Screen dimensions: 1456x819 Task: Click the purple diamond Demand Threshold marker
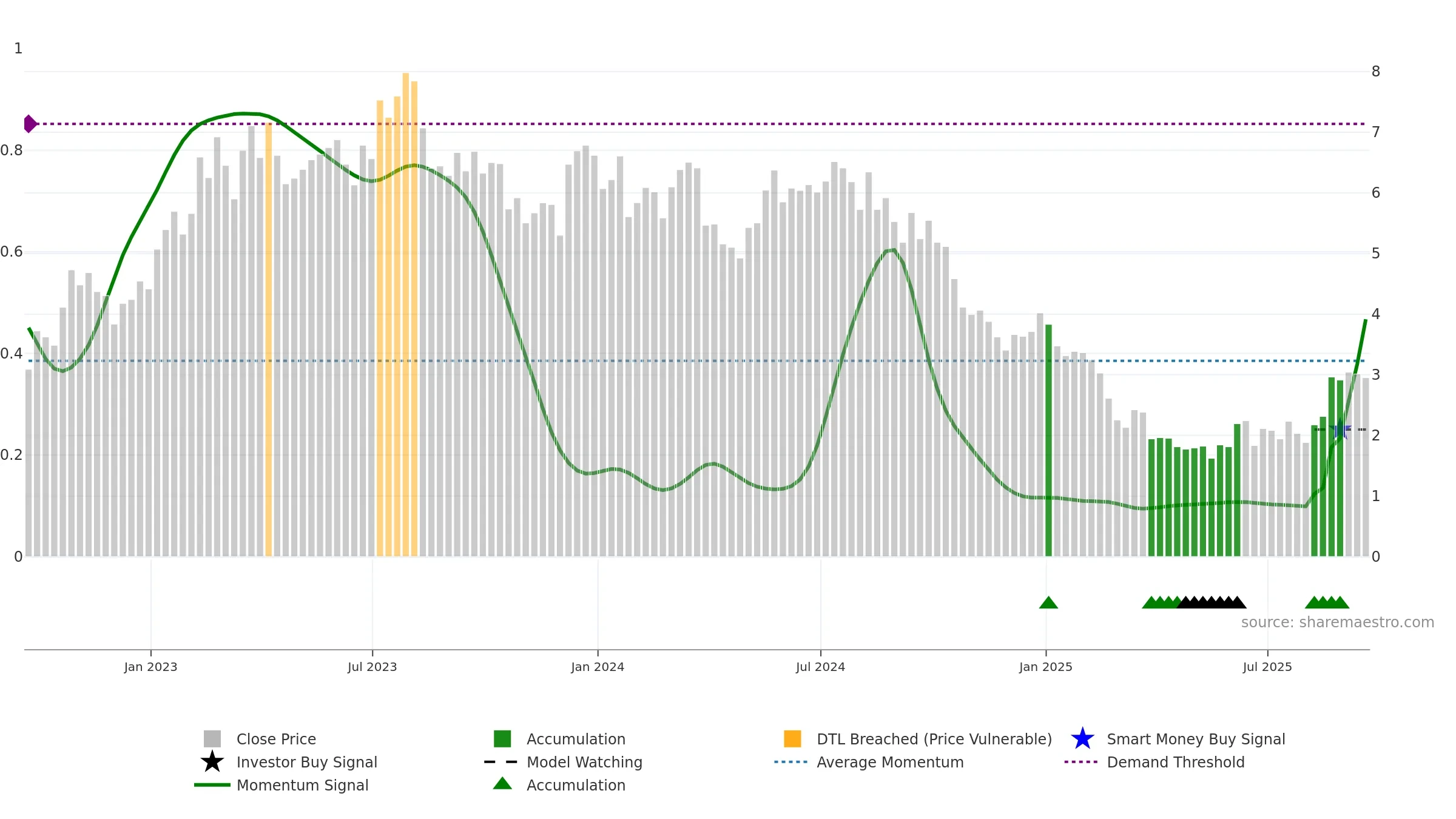[x=30, y=124]
